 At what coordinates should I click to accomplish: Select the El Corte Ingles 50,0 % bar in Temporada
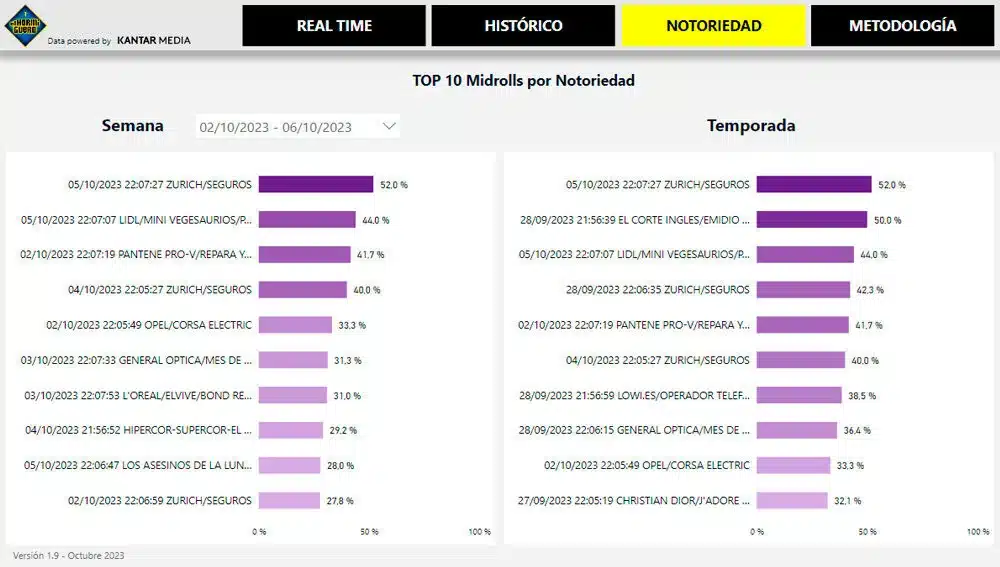click(812, 219)
